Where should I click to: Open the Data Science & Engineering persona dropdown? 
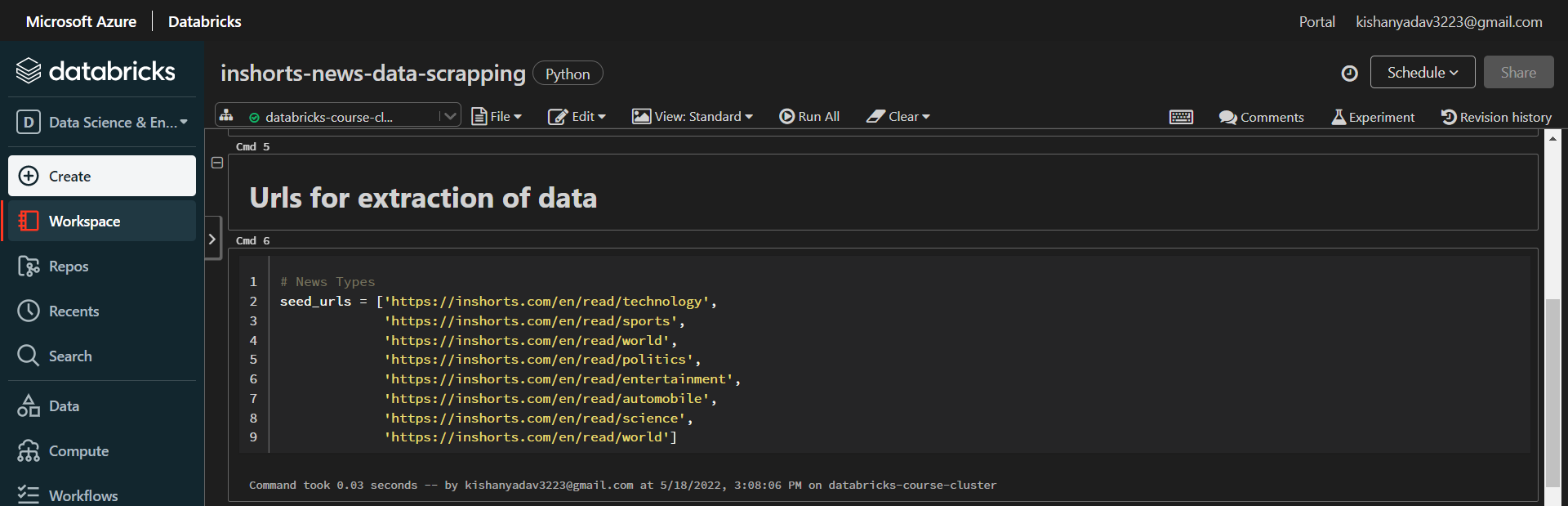102,123
